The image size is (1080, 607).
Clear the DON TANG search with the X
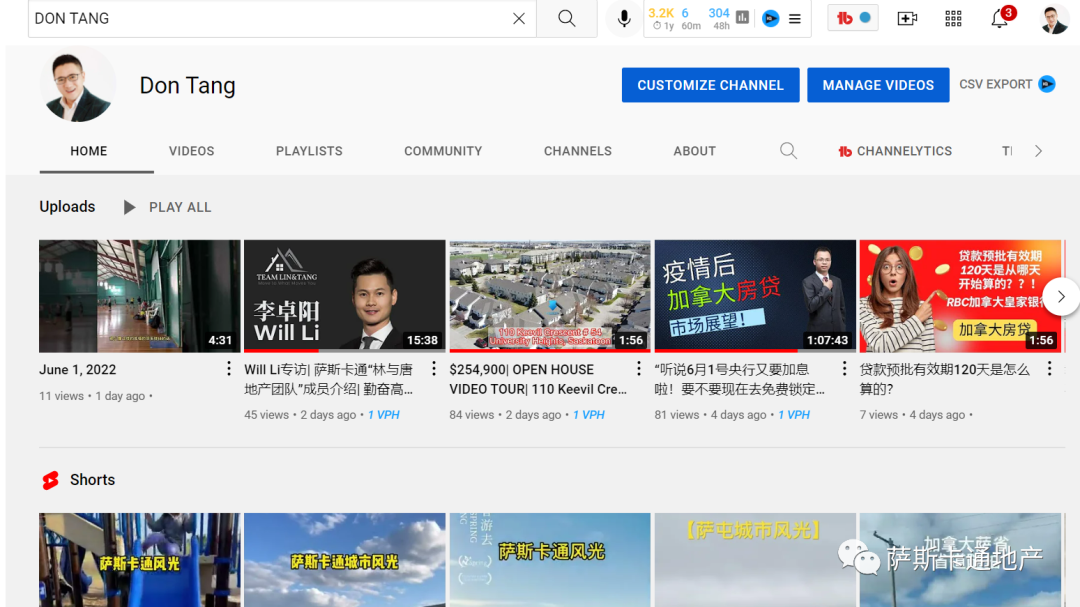click(518, 18)
